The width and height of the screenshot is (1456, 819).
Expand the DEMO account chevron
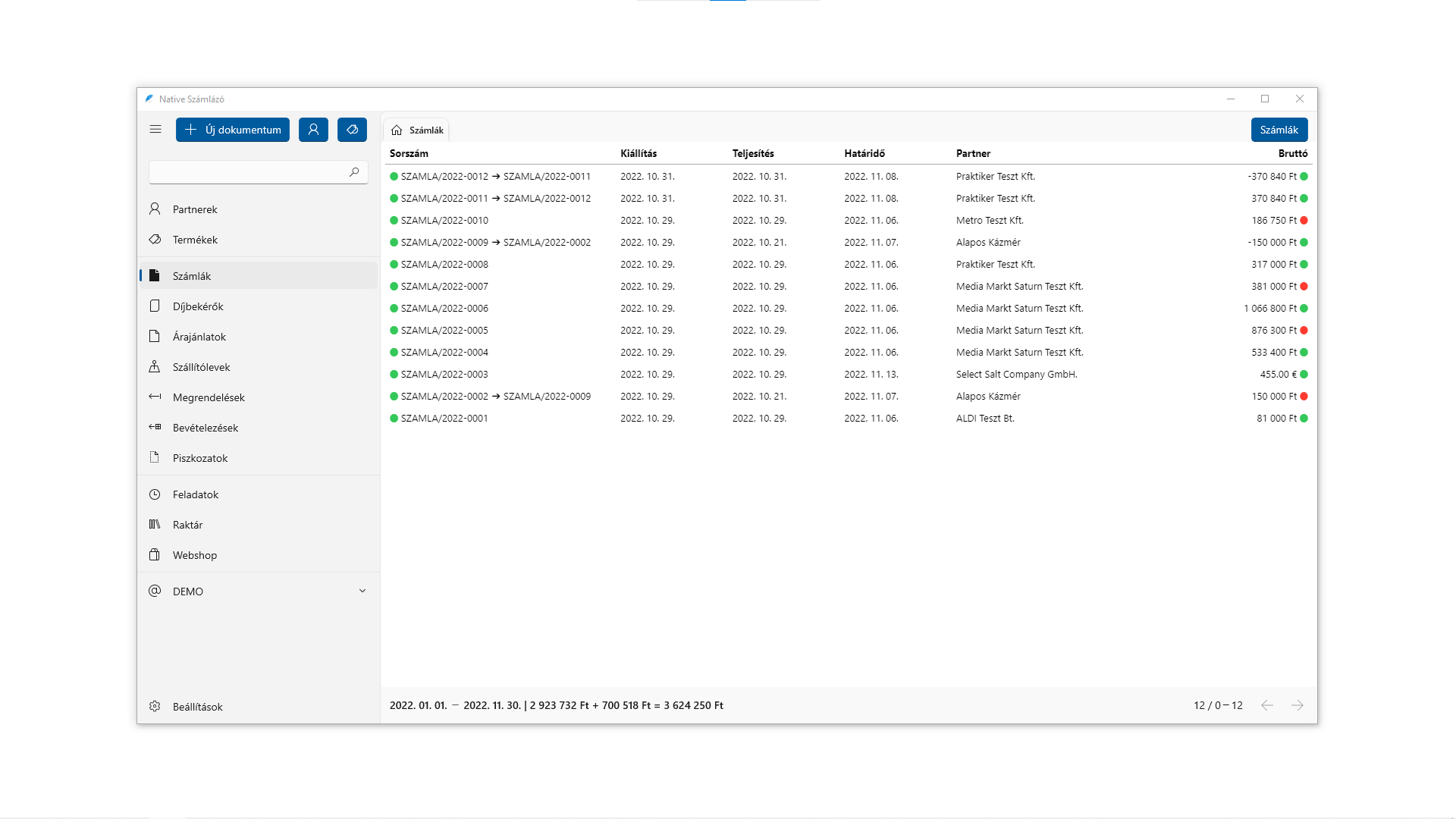362,591
